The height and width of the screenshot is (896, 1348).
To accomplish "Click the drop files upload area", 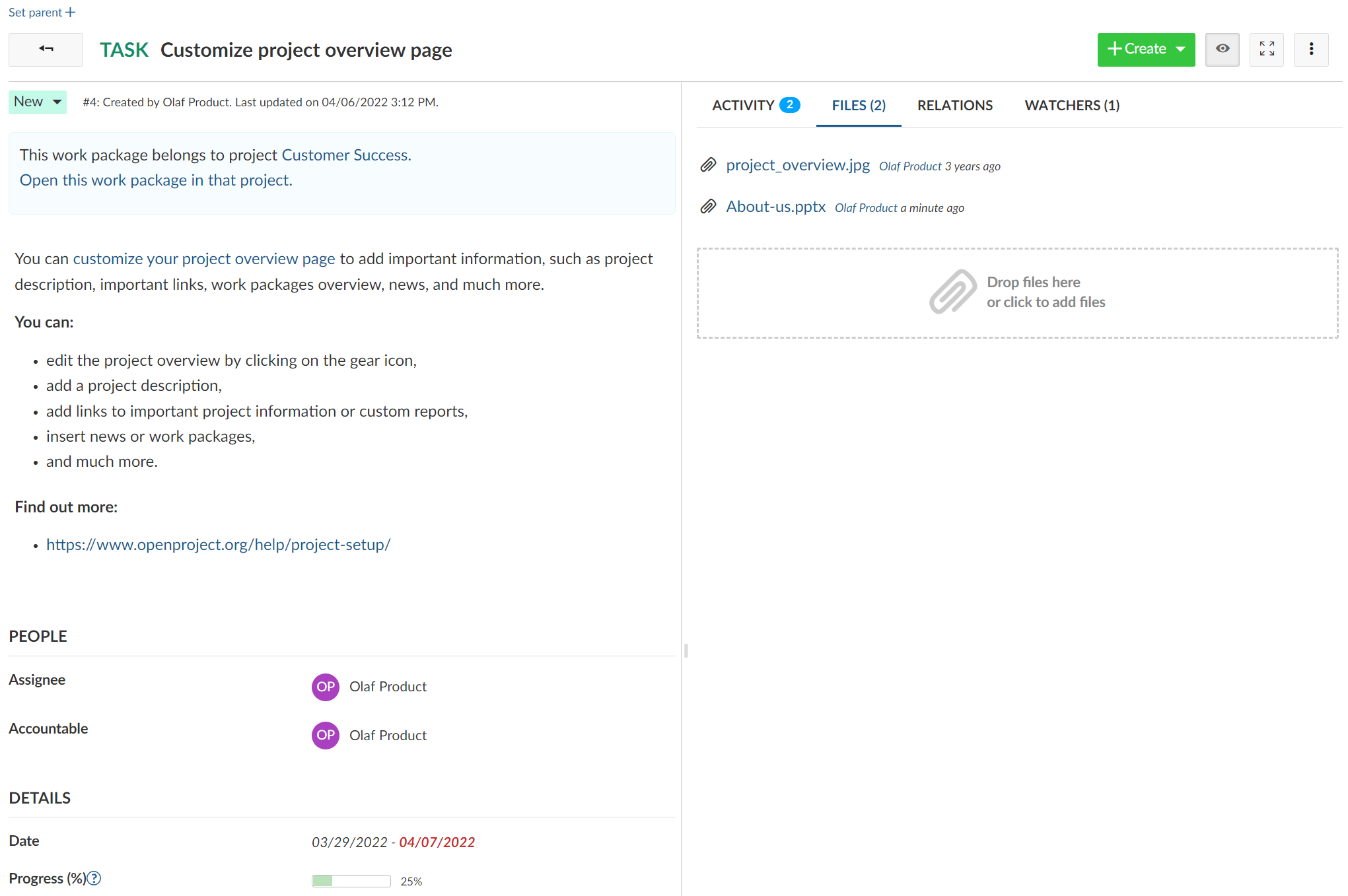I will tap(1017, 293).
